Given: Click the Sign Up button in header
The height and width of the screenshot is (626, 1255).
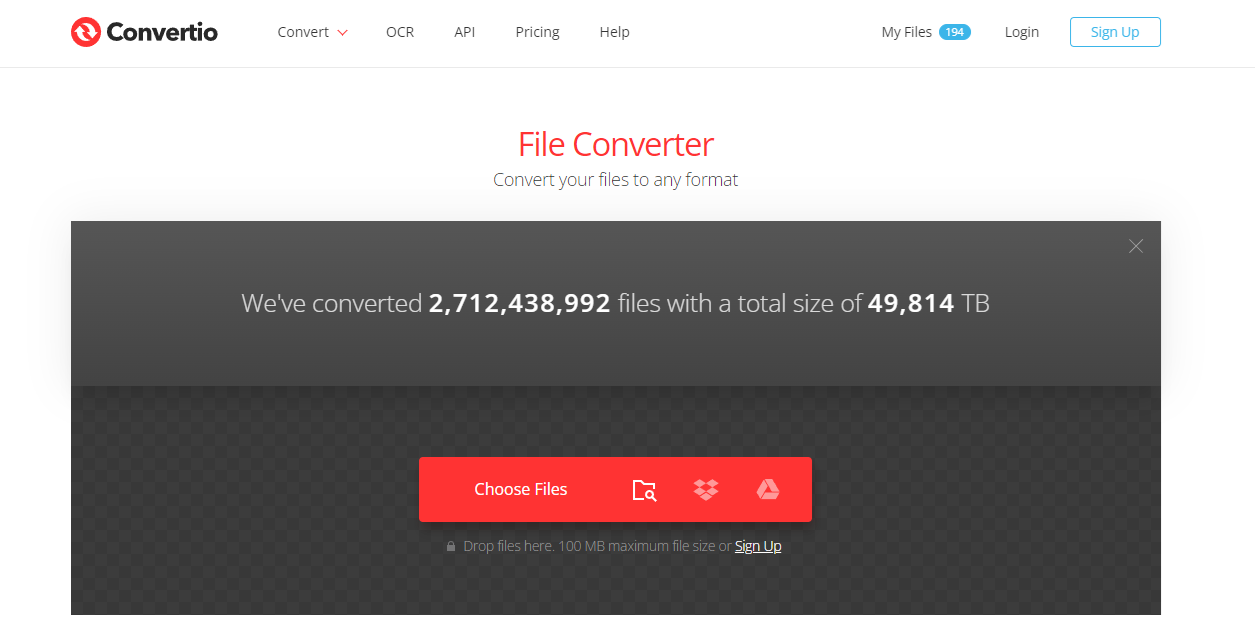Looking at the screenshot, I should tap(1115, 32).
